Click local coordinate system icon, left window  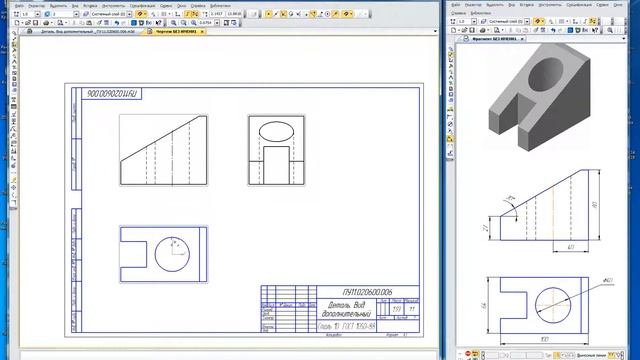pyautogui.click(x=178, y=14)
